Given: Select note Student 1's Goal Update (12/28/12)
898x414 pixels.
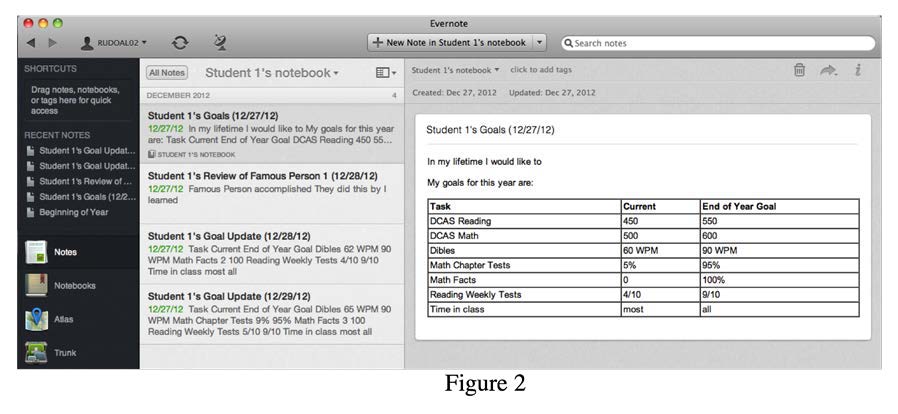Looking at the screenshot, I should [x=271, y=254].
